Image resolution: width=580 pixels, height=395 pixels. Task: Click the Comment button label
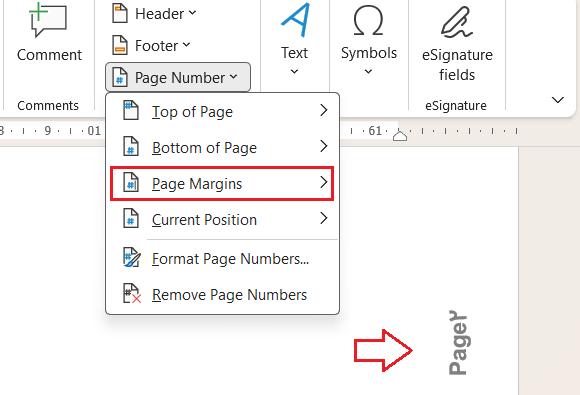(49, 55)
